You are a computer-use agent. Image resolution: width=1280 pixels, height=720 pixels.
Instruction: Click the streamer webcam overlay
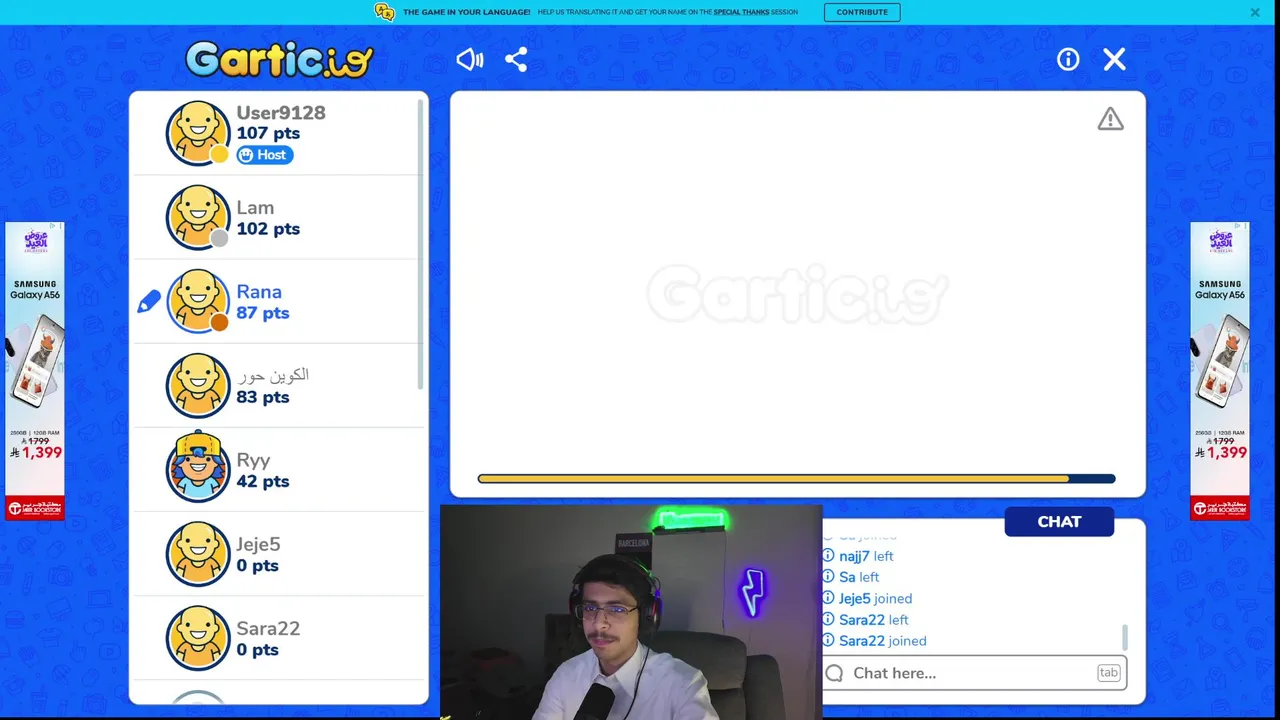pos(631,612)
